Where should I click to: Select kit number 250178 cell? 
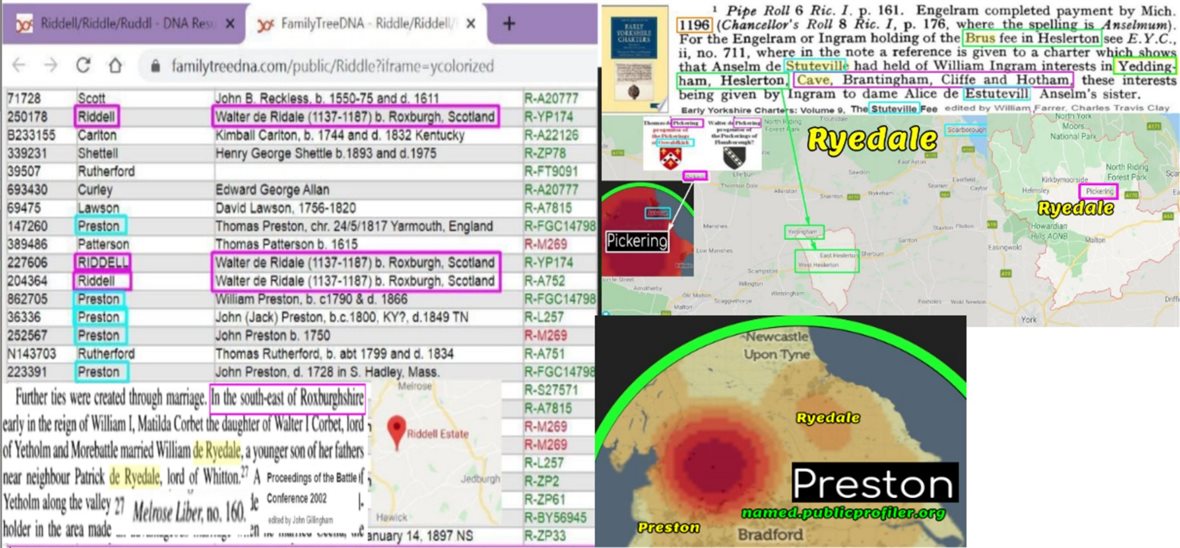coord(26,117)
